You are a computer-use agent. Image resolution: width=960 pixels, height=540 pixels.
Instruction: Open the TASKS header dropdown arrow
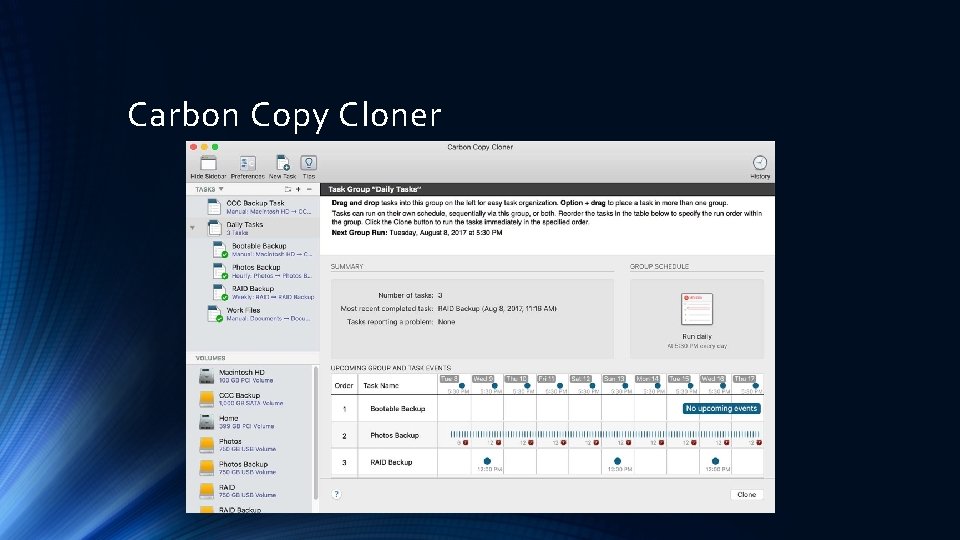pos(221,189)
